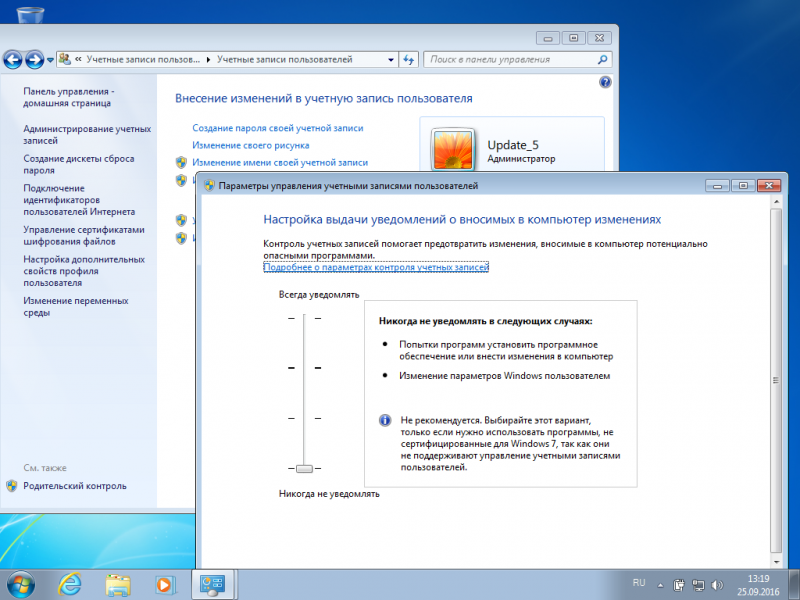
Task: Click 'Изменение имени своей учетной записи'
Action: click(x=280, y=163)
